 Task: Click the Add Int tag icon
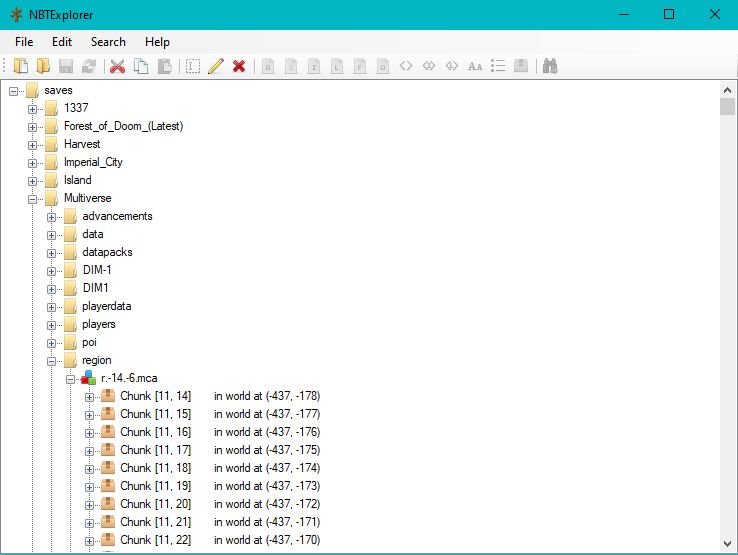313,66
